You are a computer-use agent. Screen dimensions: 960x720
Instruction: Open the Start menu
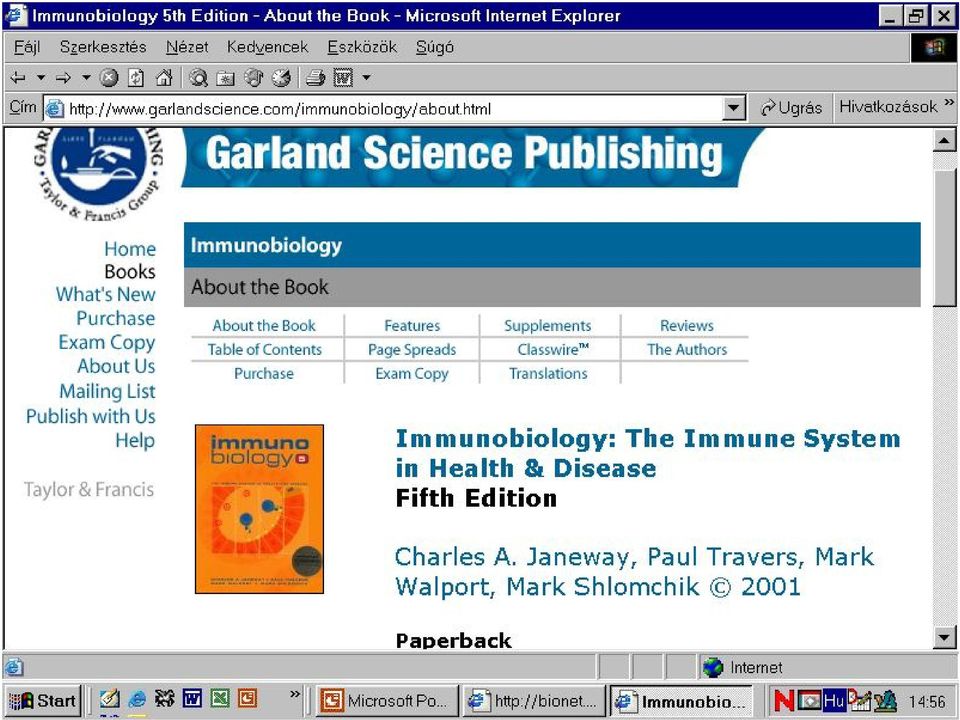tap(43, 700)
